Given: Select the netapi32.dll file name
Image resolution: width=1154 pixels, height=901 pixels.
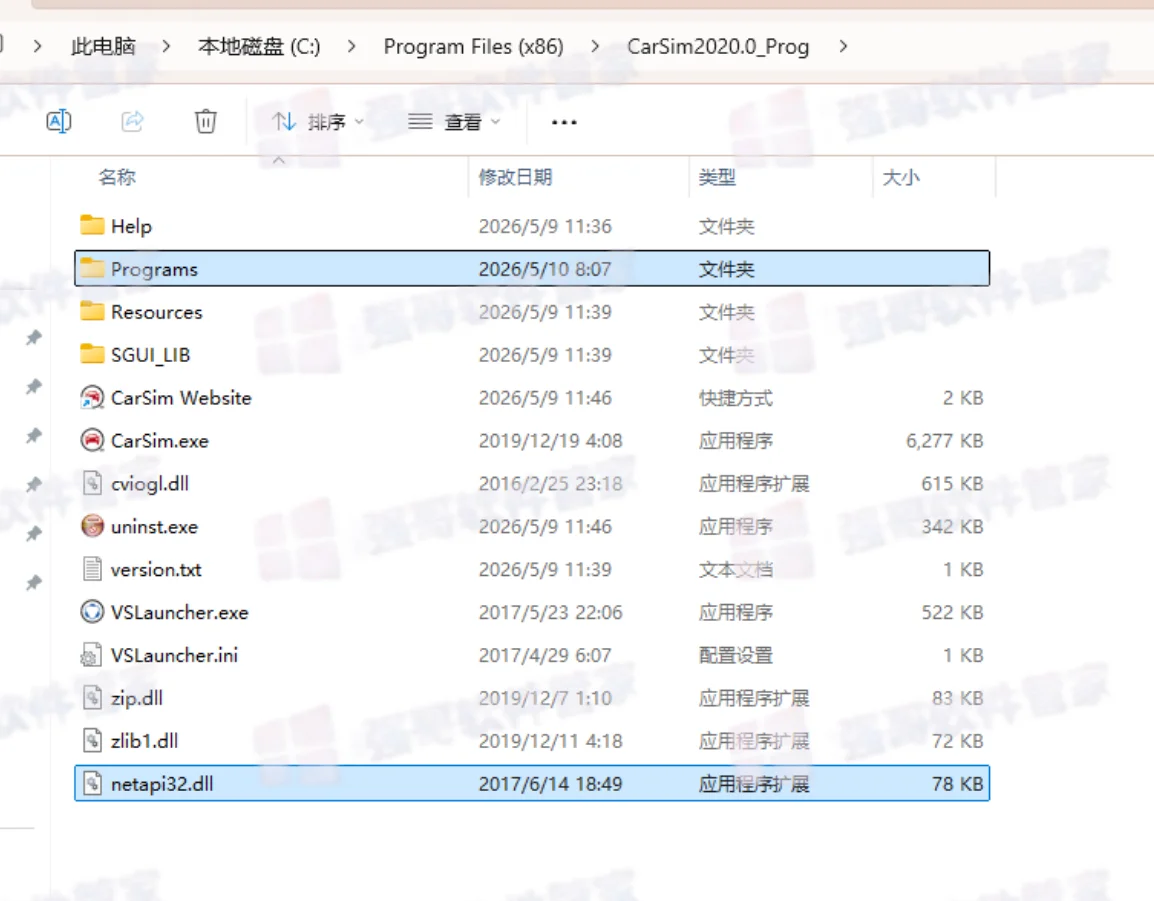Looking at the screenshot, I should (162, 784).
